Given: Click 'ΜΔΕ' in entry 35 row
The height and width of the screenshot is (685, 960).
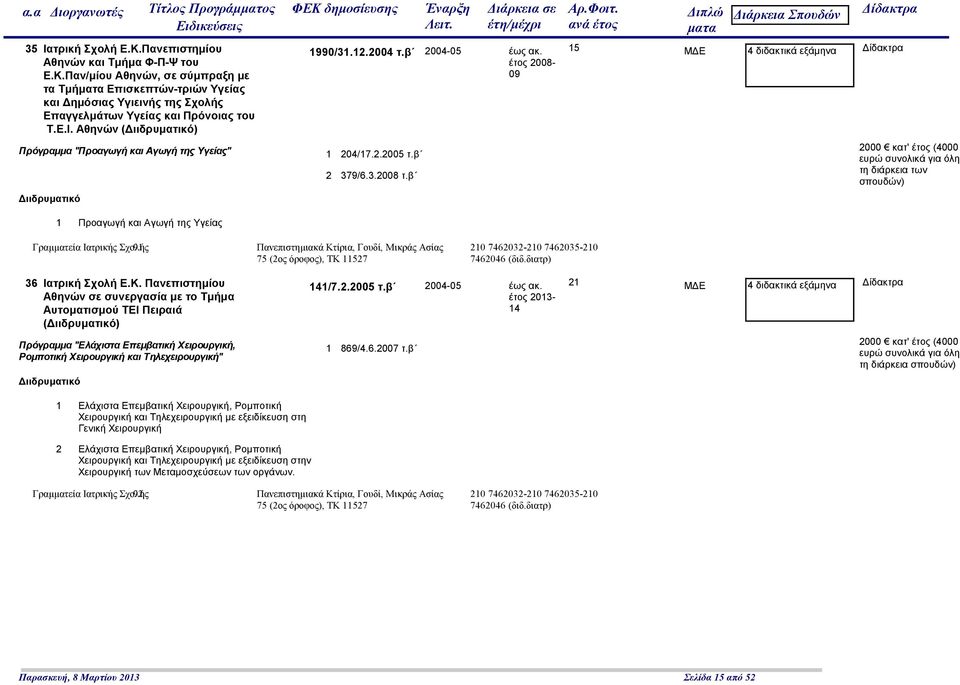Looking at the screenshot, I should [694, 51].
